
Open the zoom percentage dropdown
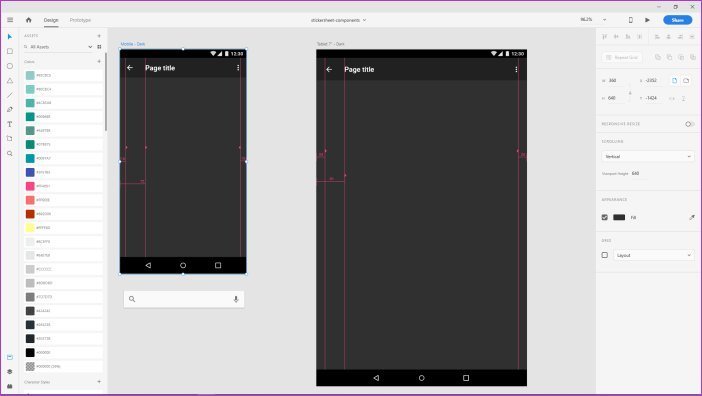pyautogui.click(x=604, y=20)
